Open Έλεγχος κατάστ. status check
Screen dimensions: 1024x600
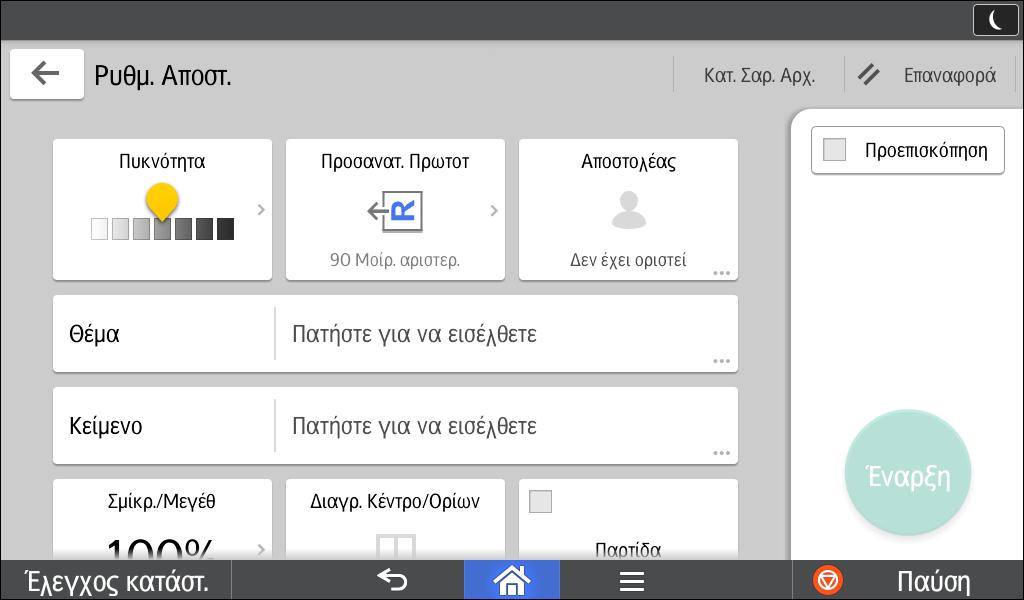(x=116, y=580)
